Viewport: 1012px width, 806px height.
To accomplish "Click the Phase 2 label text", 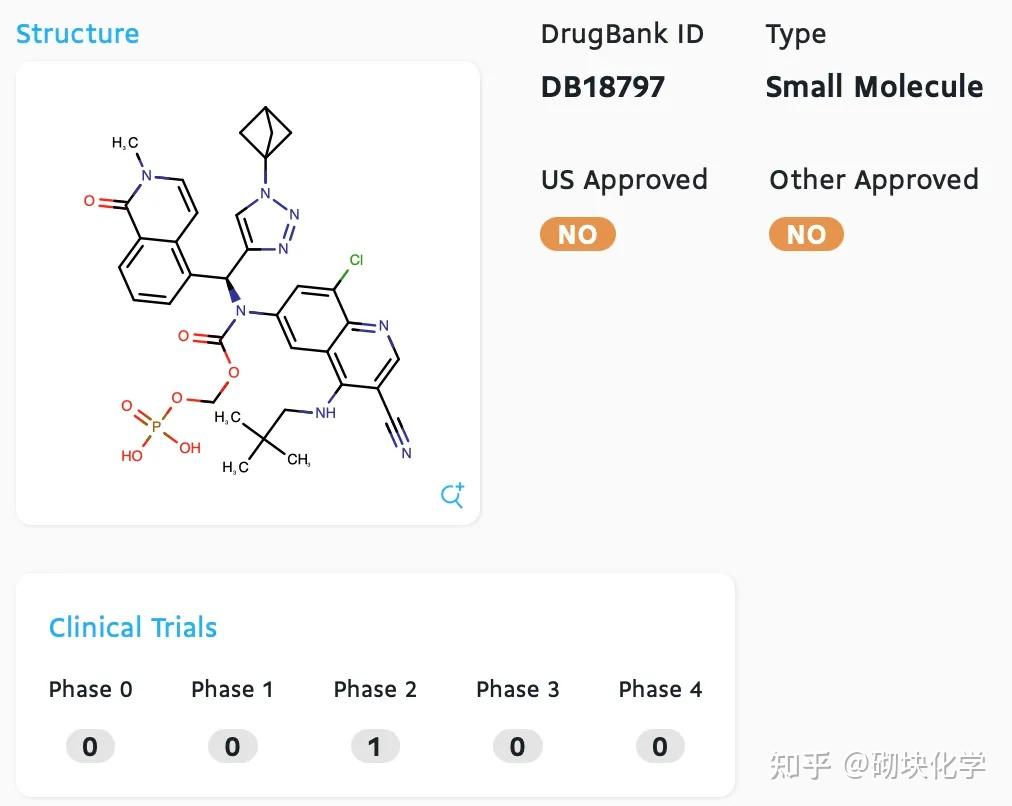I will [x=375, y=689].
